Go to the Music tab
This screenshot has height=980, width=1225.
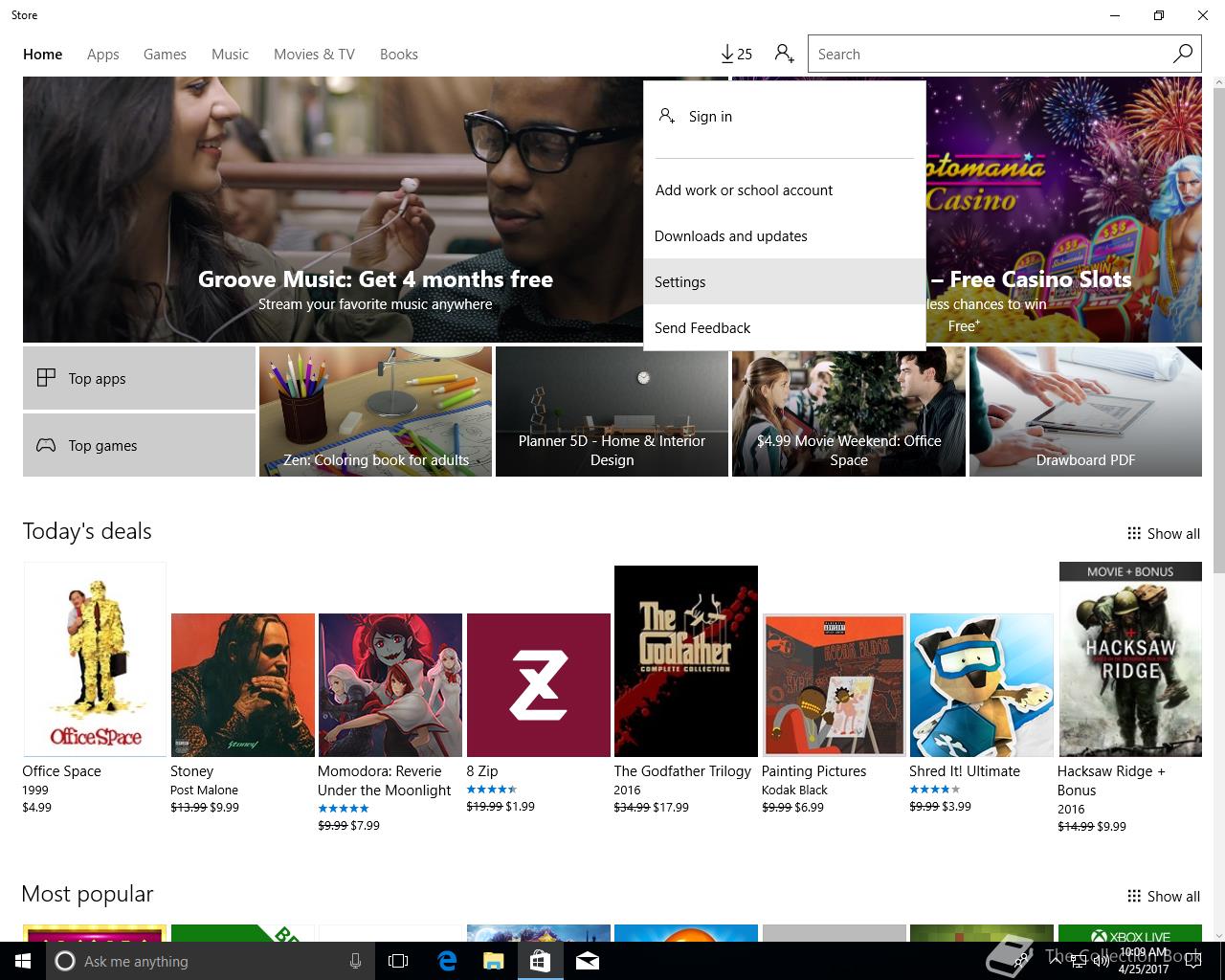tap(230, 55)
